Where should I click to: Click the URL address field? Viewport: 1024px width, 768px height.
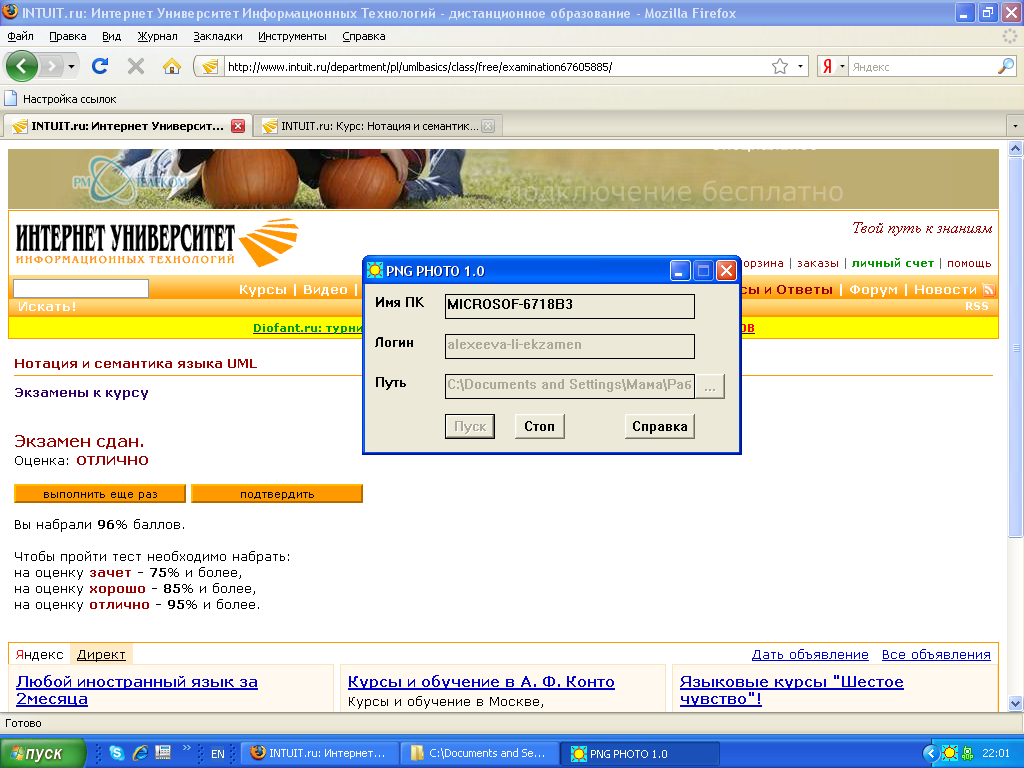pyautogui.click(x=496, y=67)
